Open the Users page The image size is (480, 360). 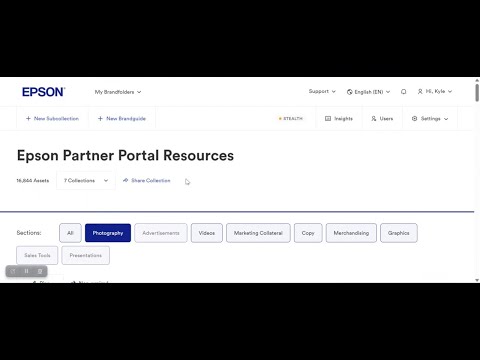[382, 119]
